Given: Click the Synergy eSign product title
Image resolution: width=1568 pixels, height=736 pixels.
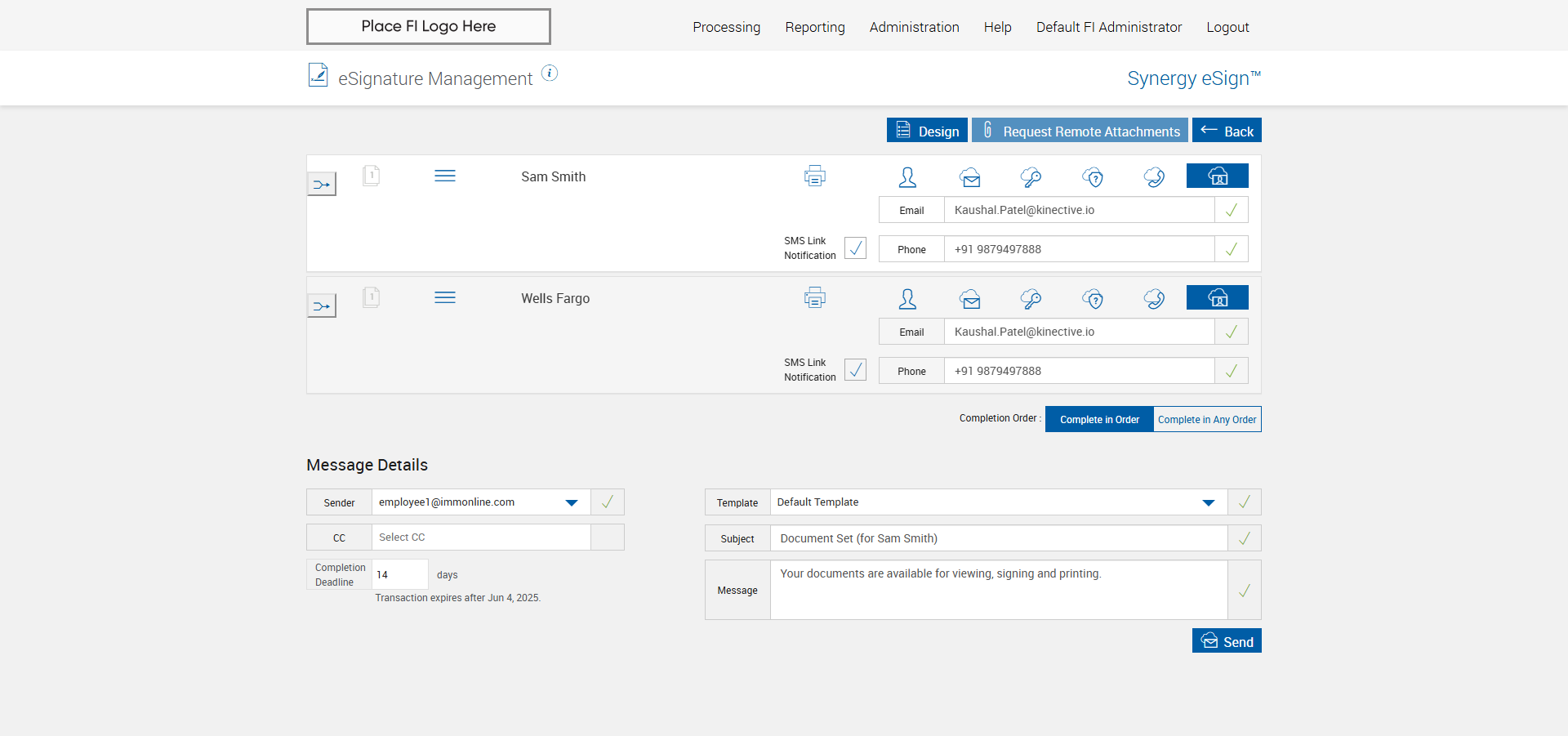Looking at the screenshot, I should point(1194,78).
